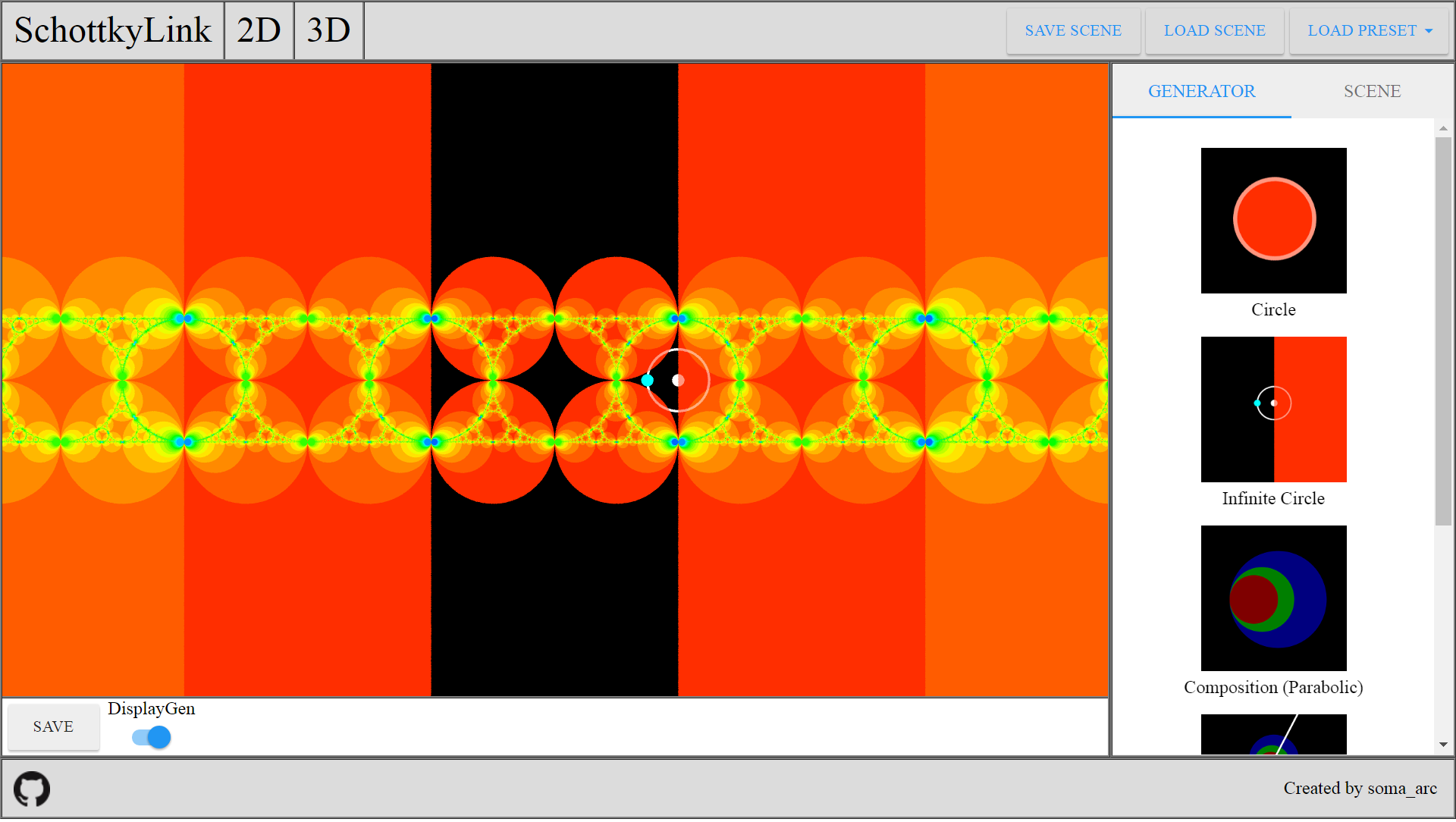
Task: Switch to the Generator tab
Action: click(x=1201, y=91)
